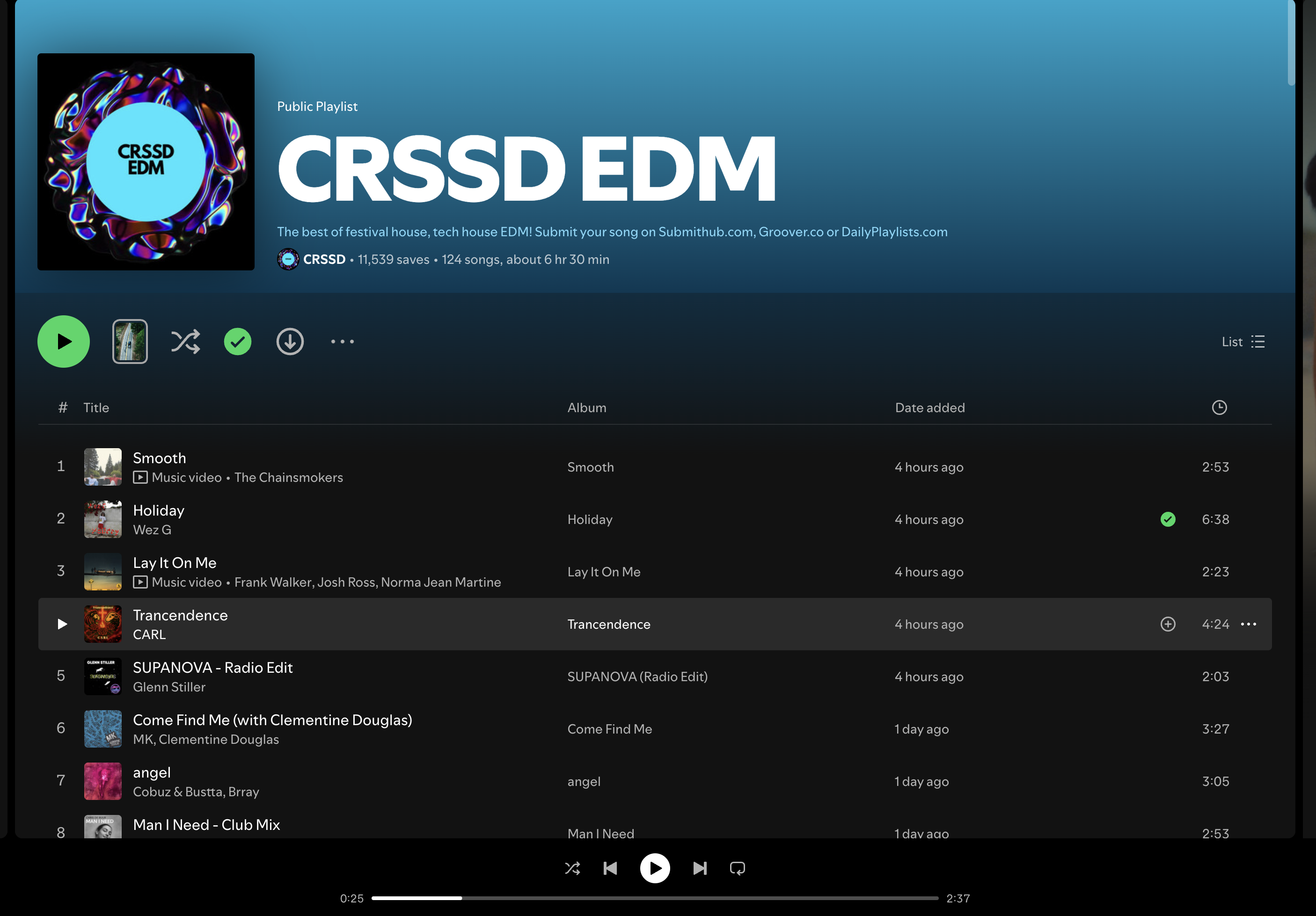
Task: Click the large green play playlist button
Action: coord(64,342)
